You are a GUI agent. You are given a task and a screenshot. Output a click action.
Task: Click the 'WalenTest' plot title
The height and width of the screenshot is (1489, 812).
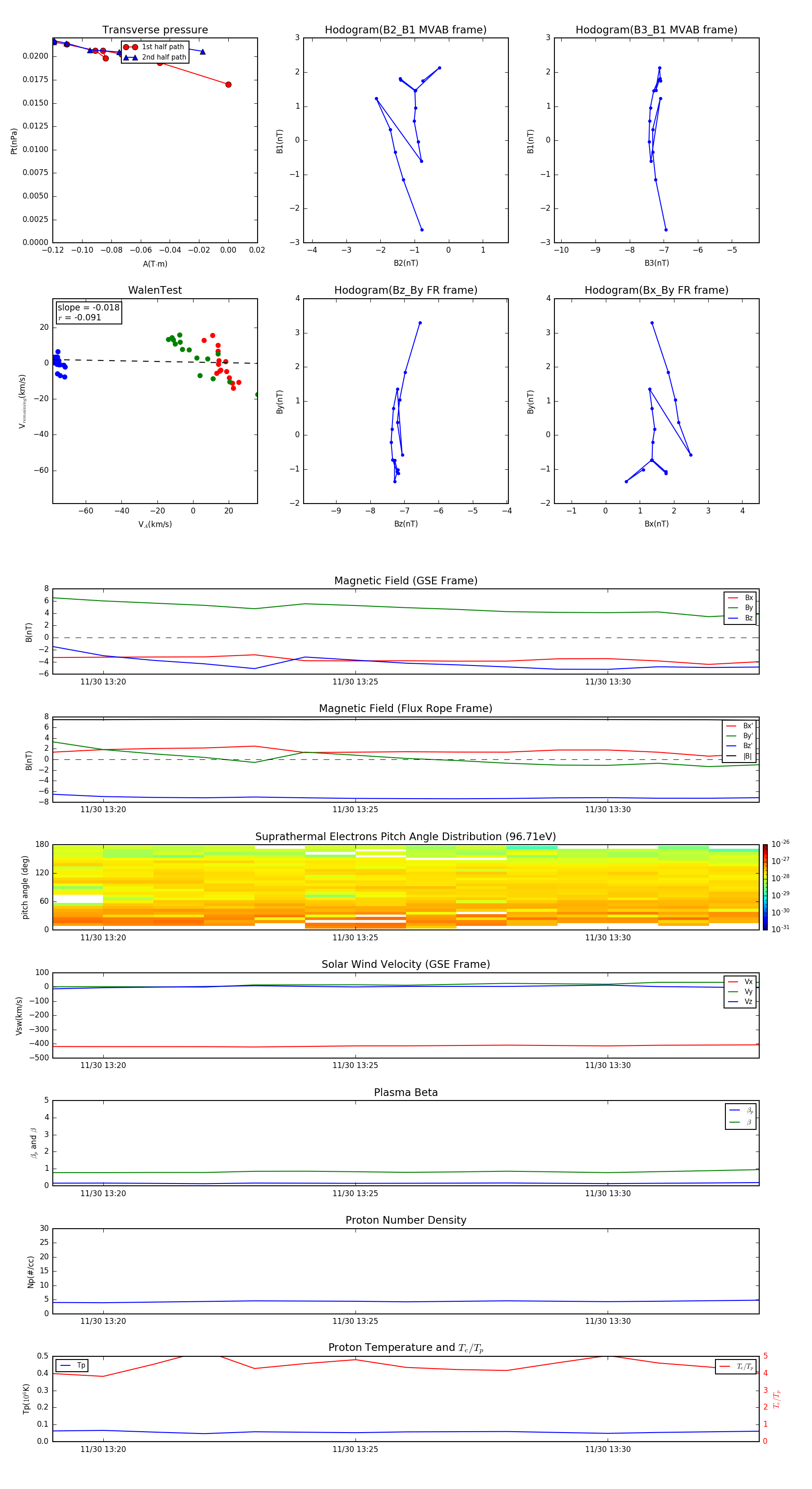155,290
